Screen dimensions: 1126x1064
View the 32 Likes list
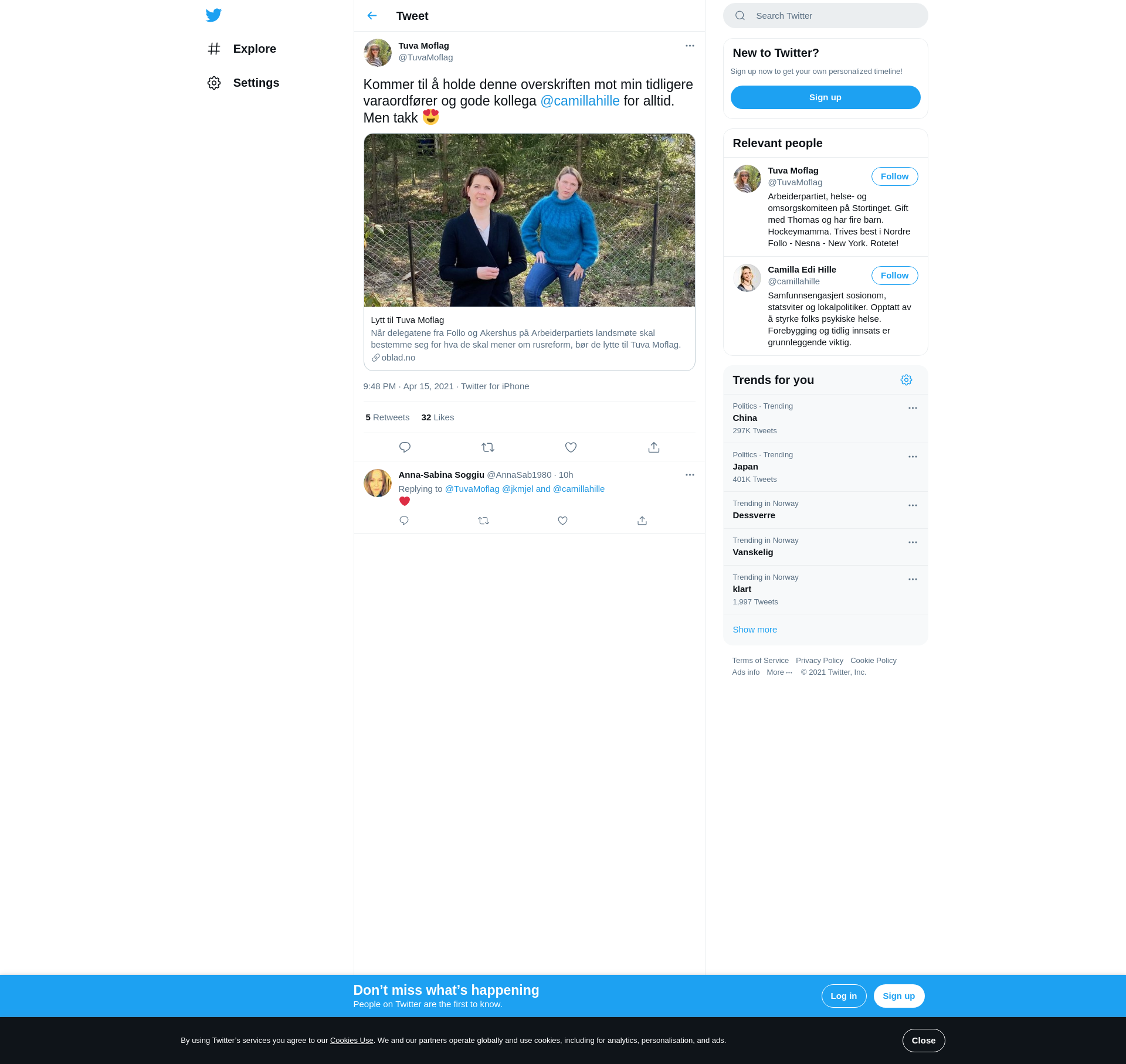point(437,417)
